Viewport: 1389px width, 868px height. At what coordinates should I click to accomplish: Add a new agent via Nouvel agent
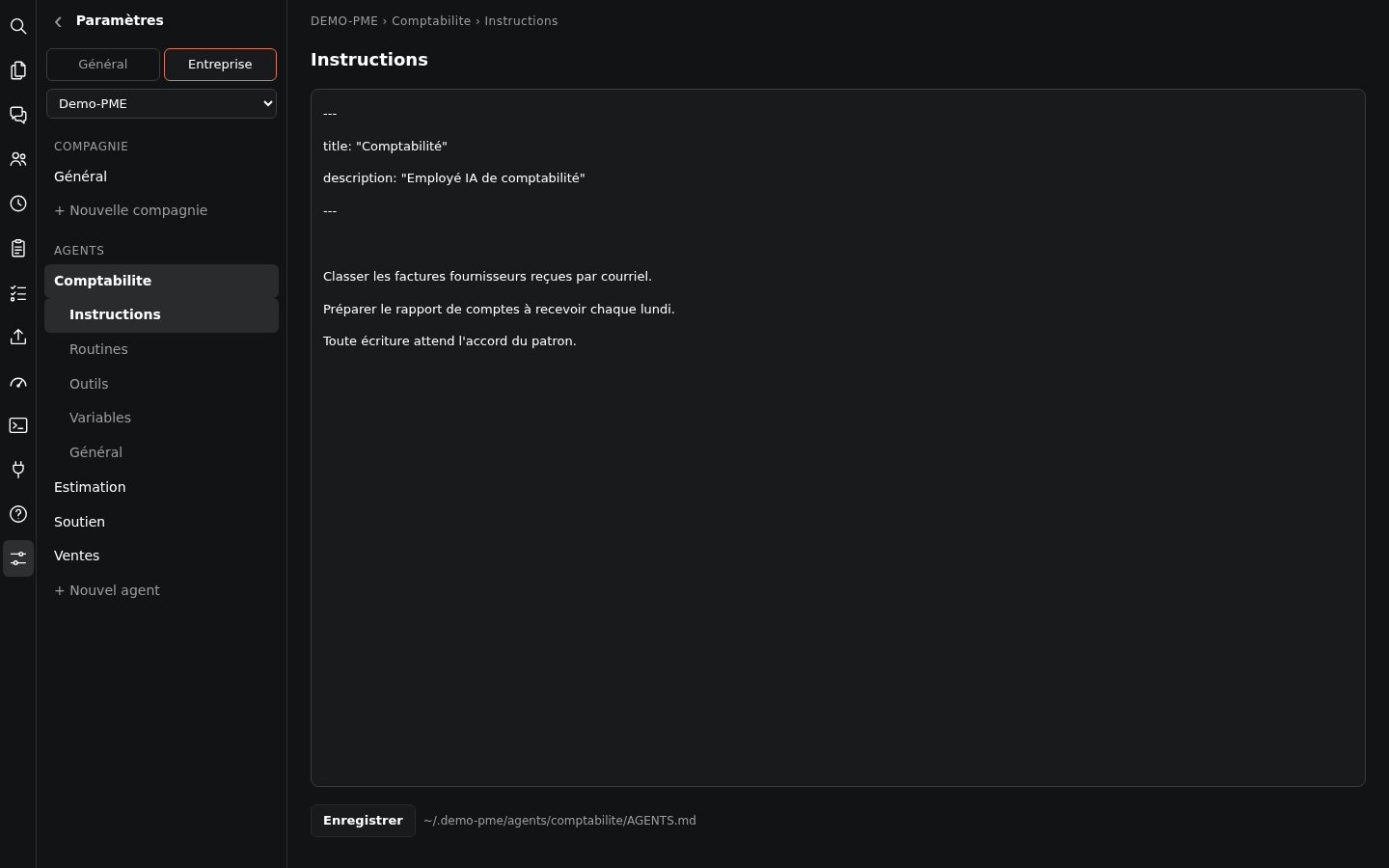click(x=107, y=590)
